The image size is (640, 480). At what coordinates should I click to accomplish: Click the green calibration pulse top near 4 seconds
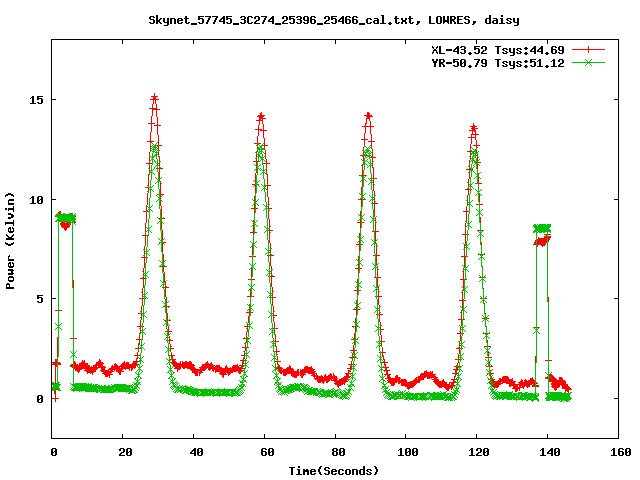tap(66, 218)
